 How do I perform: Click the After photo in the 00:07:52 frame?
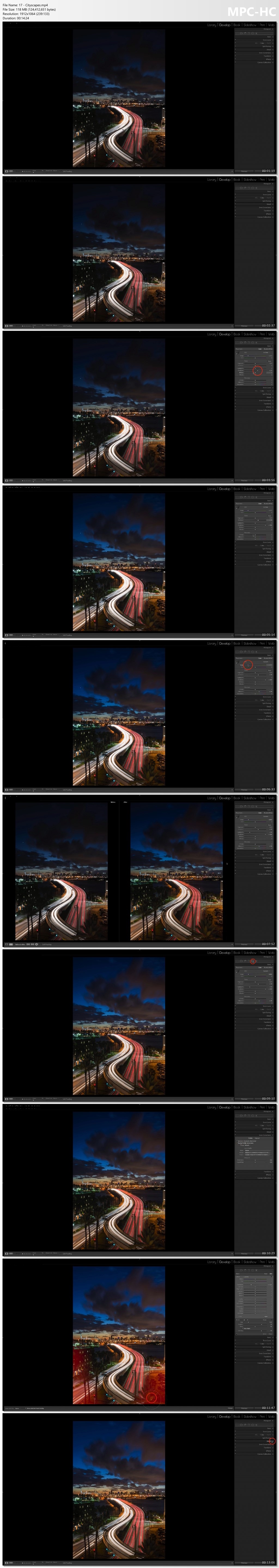tap(177, 872)
